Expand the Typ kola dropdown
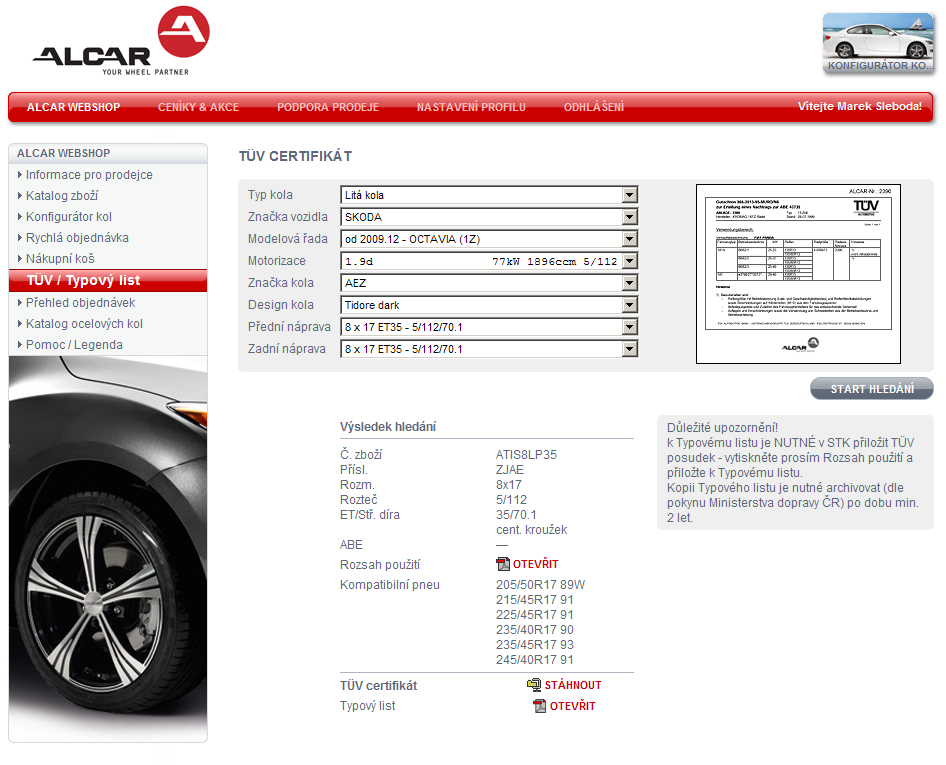This screenshot has width=946, height=765. pyautogui.click(x=629, y=195)
